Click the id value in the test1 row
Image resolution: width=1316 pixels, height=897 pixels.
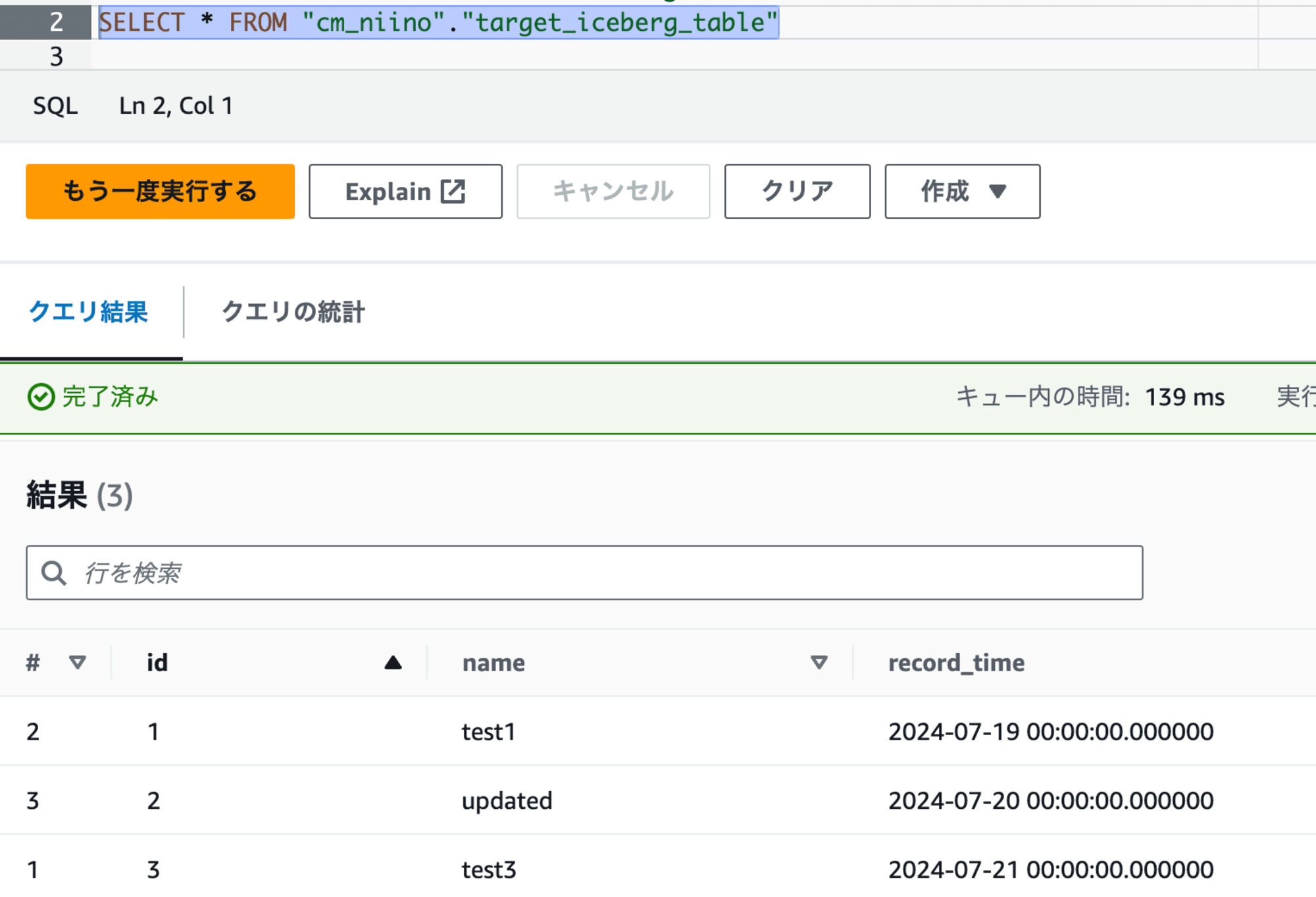(153, 732)
